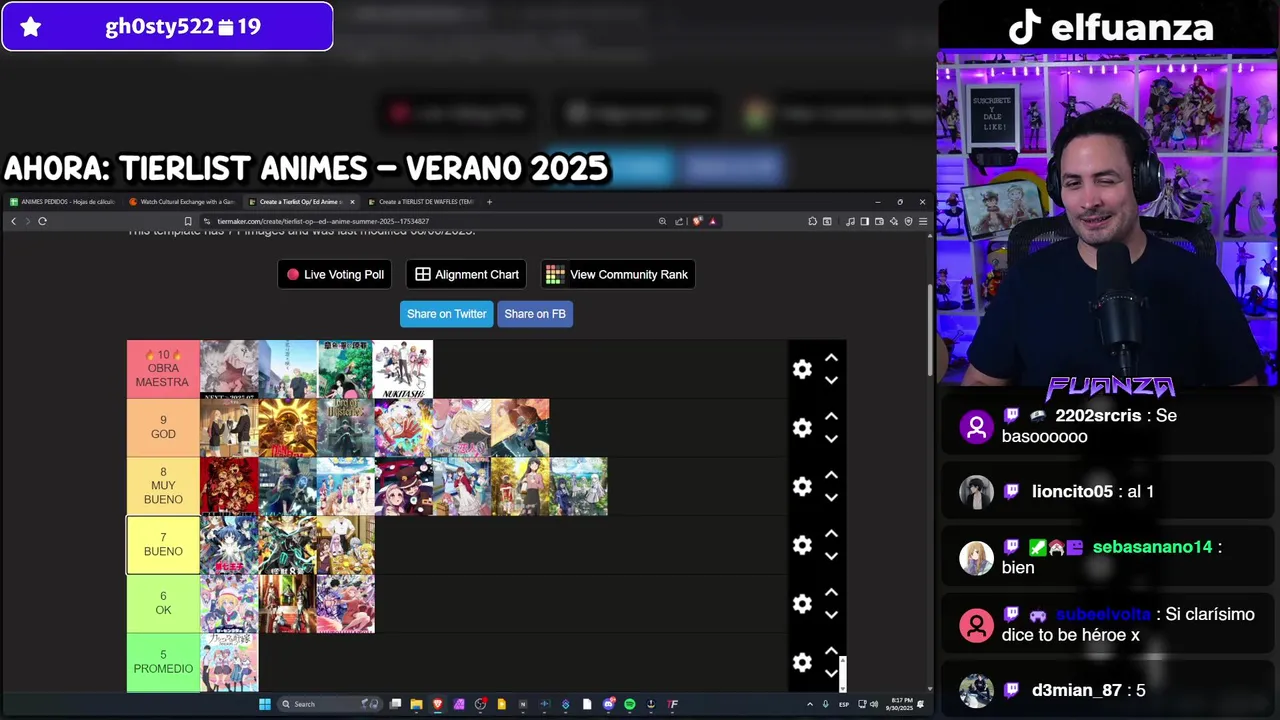
Task: Share tier list on Twitter
Action: (446, 314)
